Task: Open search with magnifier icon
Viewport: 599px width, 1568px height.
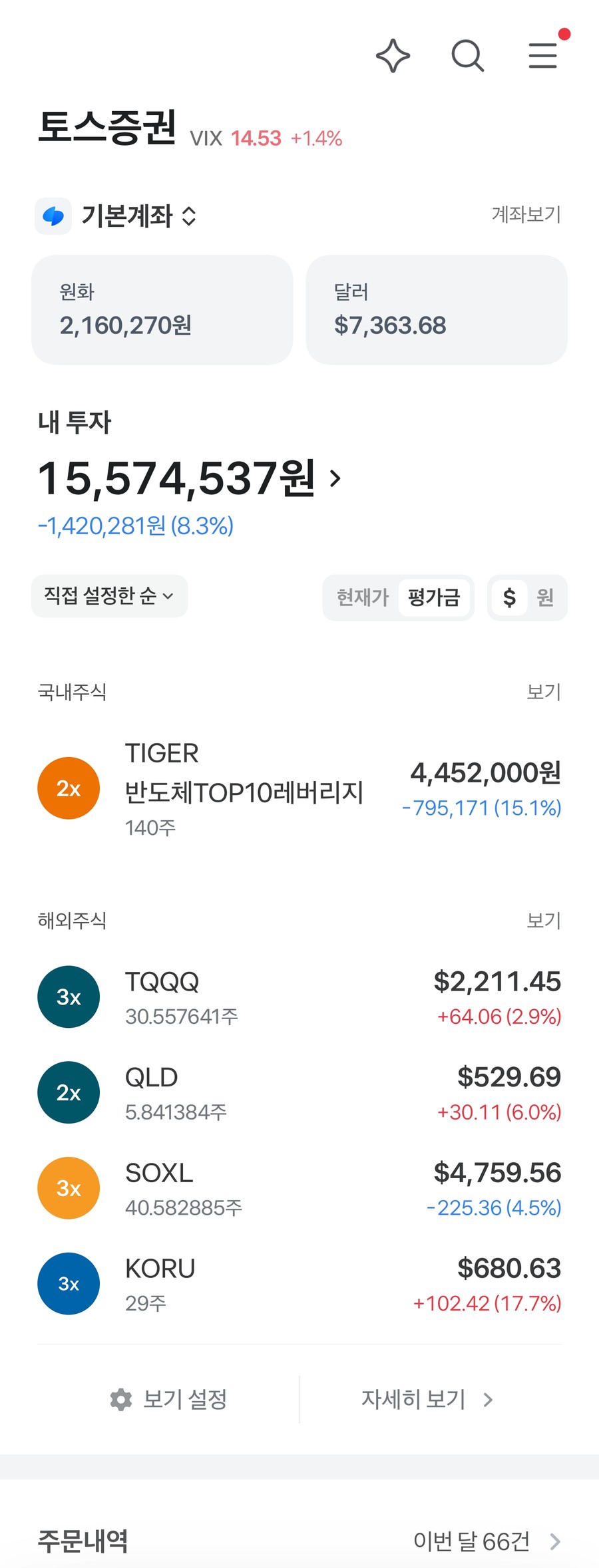Action: pos(468,56)
